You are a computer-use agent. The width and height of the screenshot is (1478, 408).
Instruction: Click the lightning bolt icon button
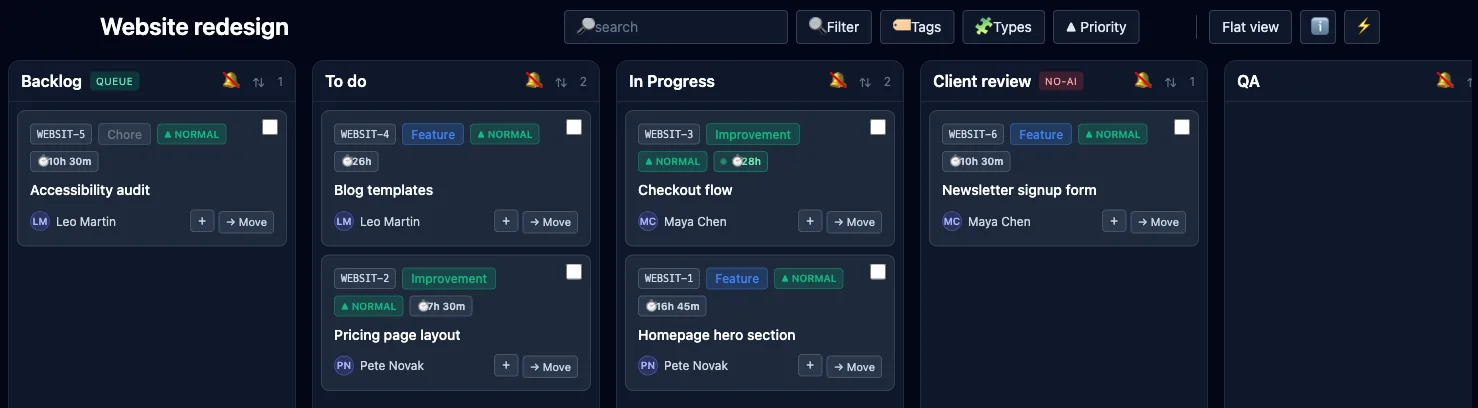point(1362,27)
